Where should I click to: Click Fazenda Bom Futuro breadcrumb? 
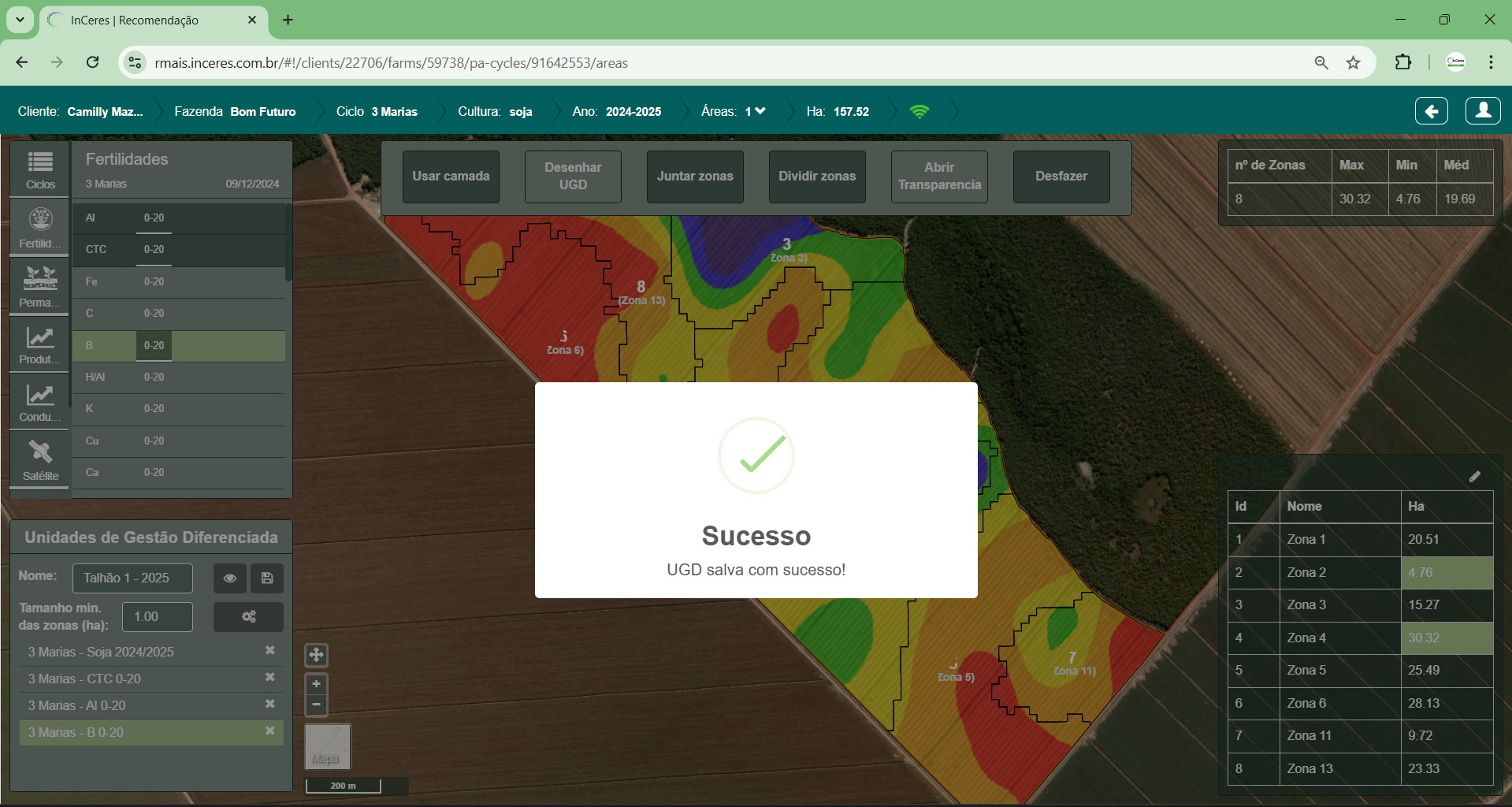[x=235, y=111]
